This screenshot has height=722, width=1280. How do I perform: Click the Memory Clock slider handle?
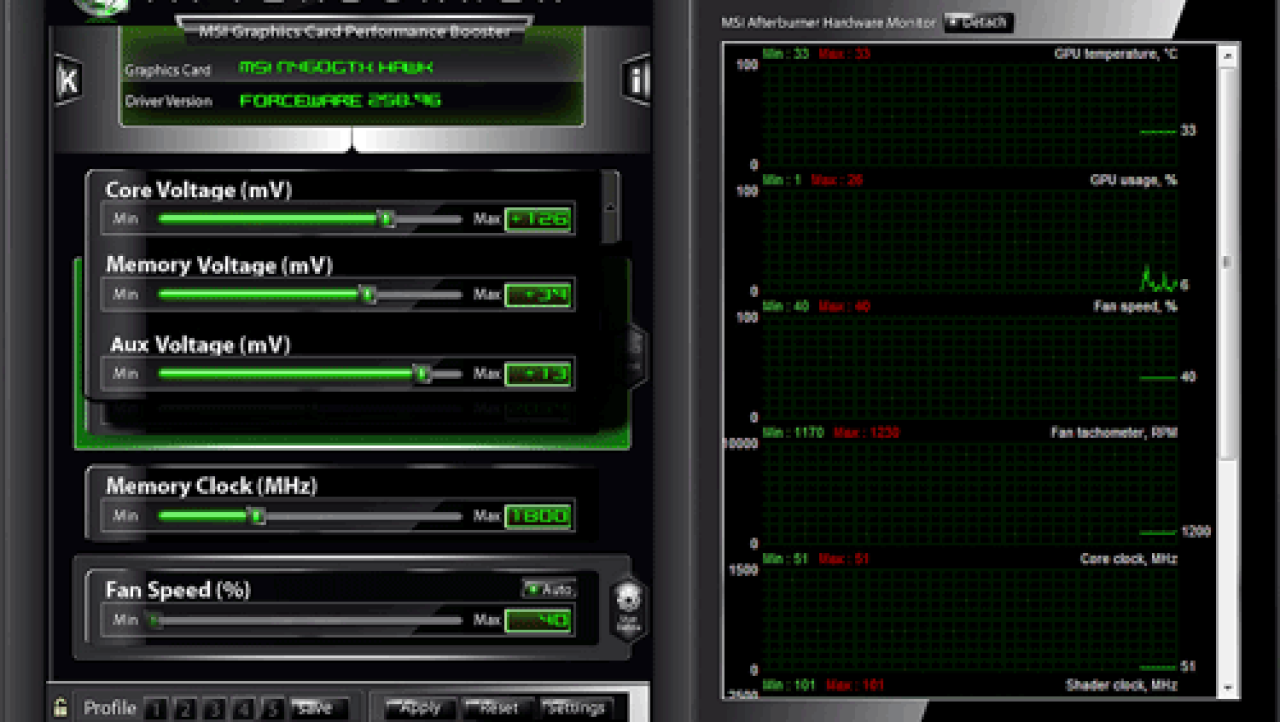click(x=257, y=516)
